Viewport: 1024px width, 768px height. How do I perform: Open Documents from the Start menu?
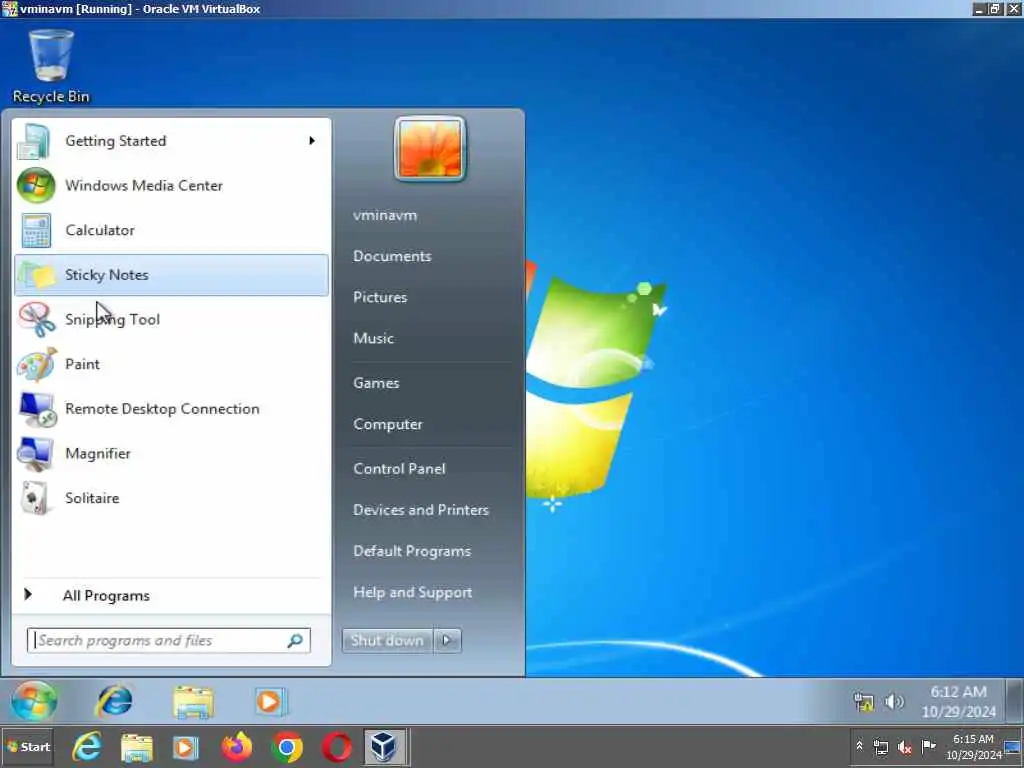392,256
